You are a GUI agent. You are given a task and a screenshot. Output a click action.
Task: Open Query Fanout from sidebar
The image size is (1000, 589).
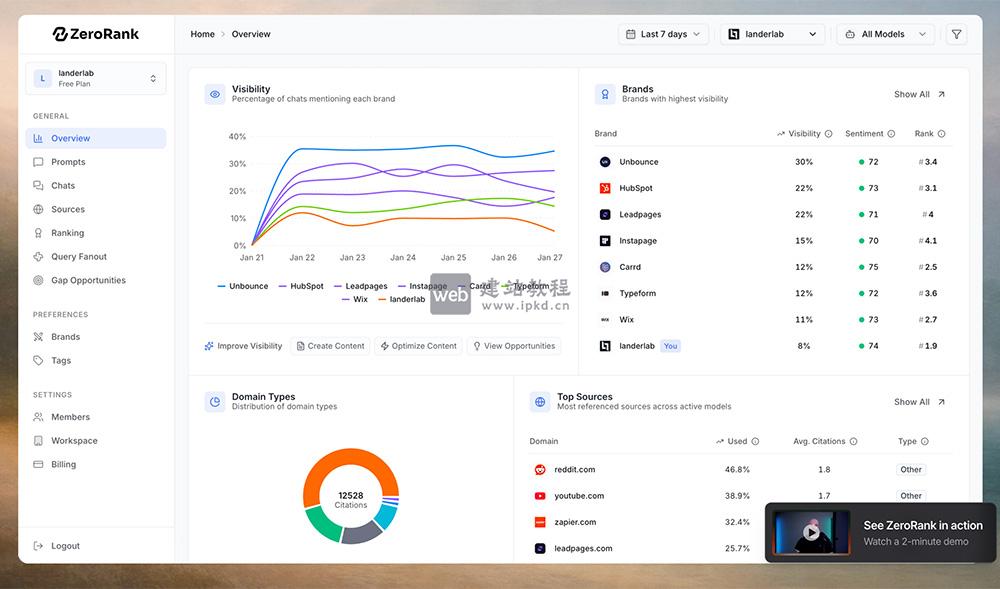point(78,257)
